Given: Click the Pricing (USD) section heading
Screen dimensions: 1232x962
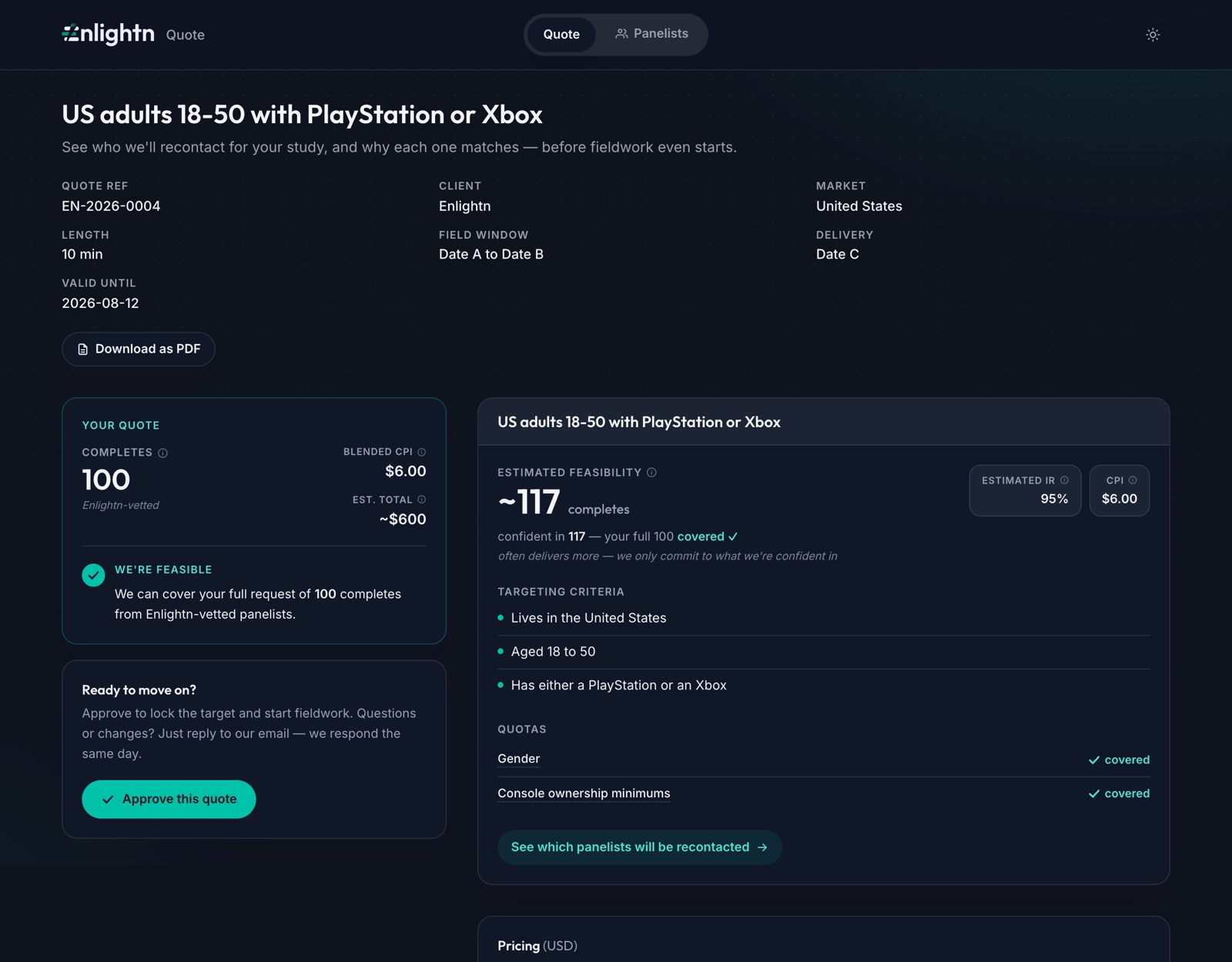Looking at the screenshot, I should tap(537, 946).
